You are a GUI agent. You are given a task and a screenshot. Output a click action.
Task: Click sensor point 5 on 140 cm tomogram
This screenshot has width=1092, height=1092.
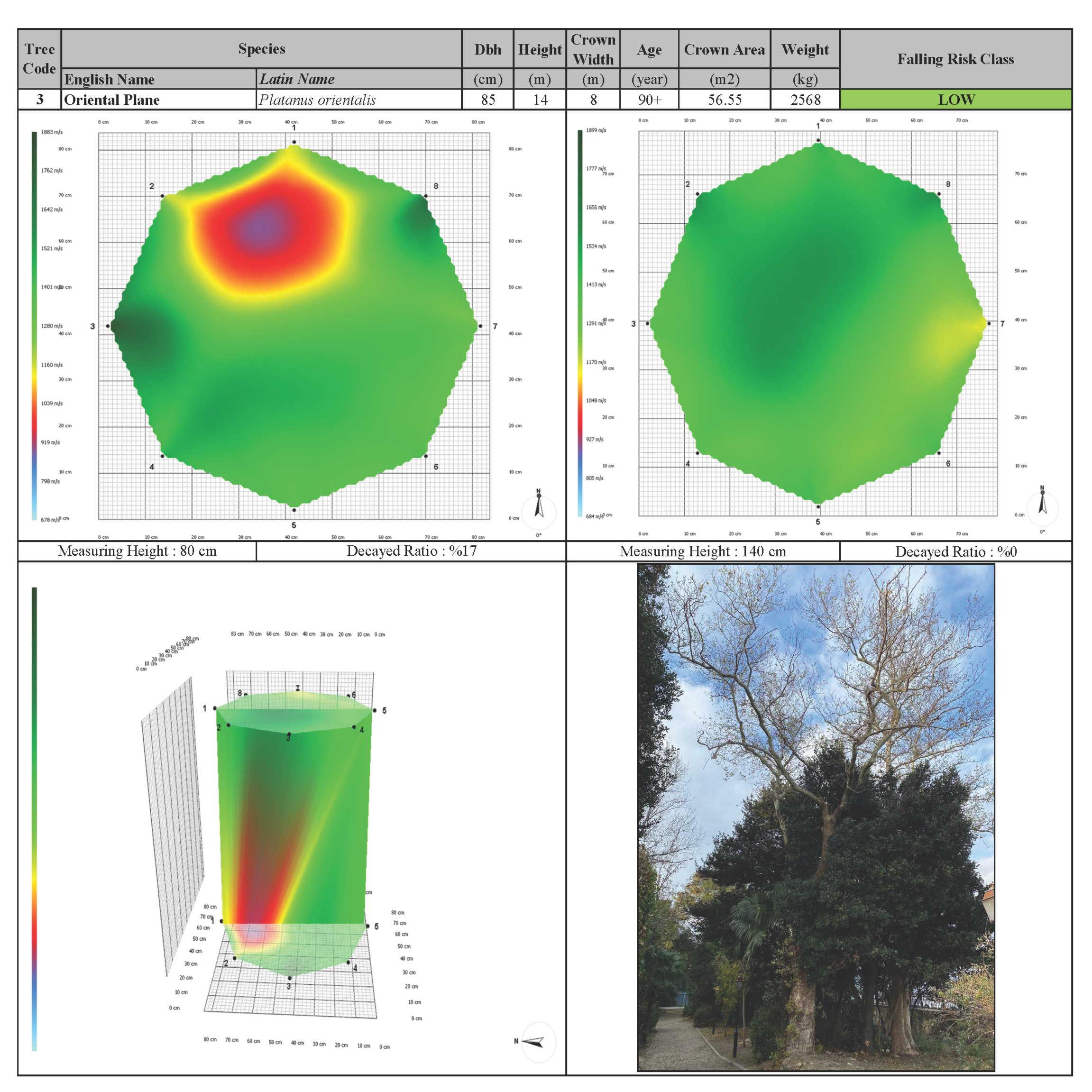[x=818, y=506]
